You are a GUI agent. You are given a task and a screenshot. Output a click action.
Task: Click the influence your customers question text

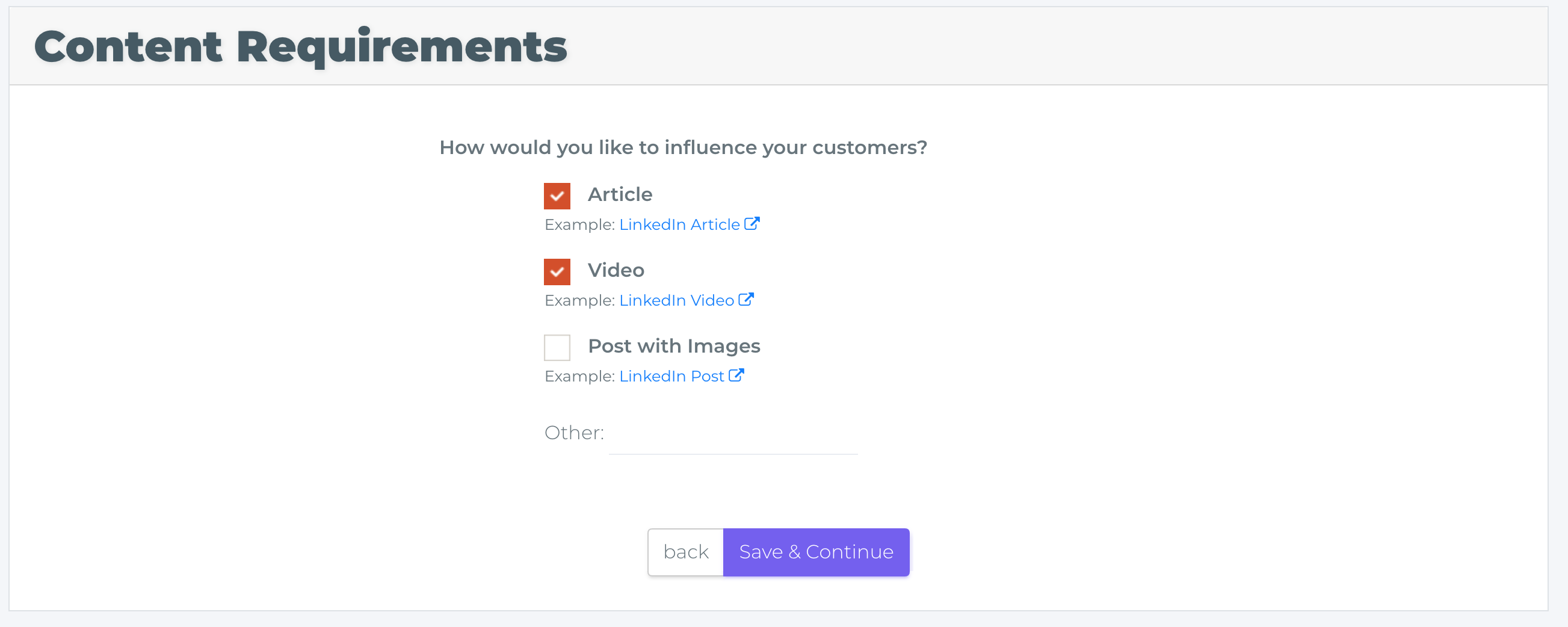[x=683, y=147]
